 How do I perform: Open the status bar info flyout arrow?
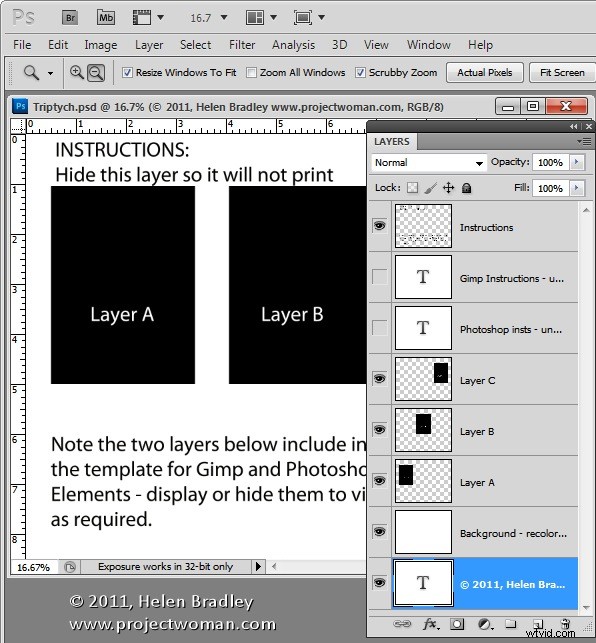click(258, 567)
